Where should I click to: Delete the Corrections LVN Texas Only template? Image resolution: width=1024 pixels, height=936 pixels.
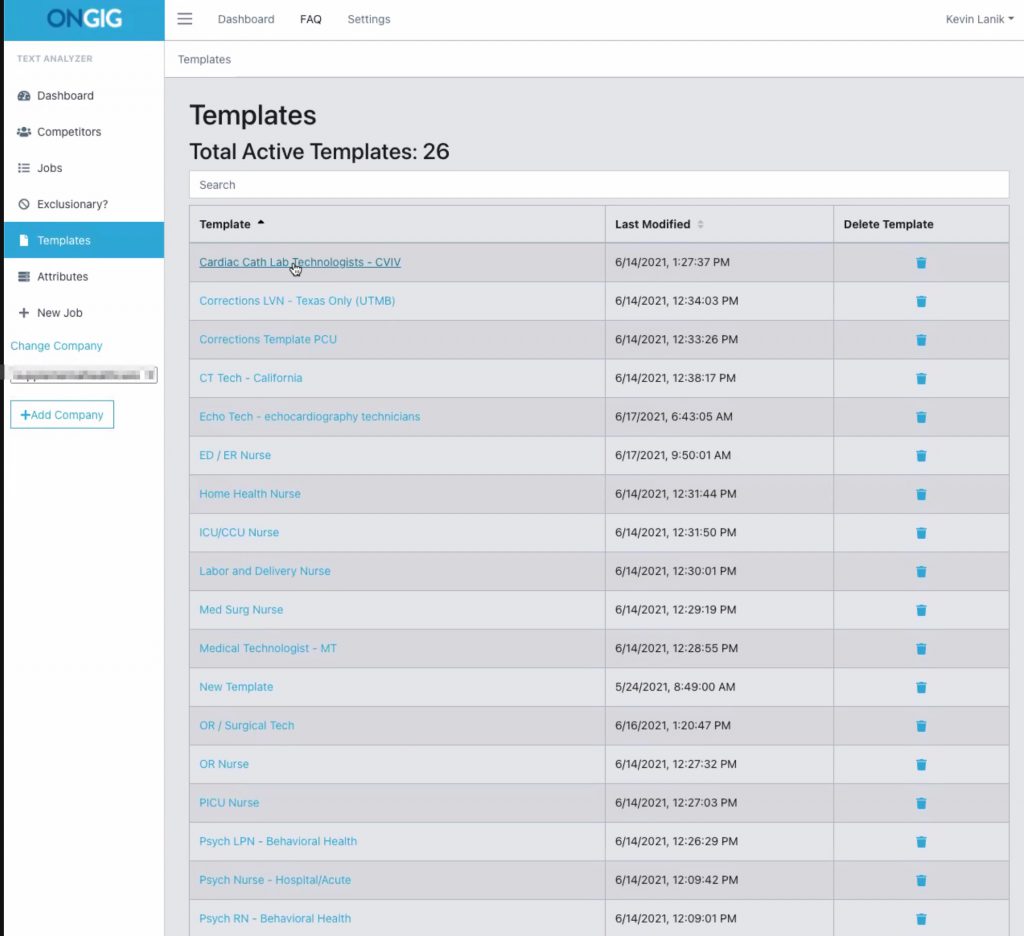[x=921, y=301]
